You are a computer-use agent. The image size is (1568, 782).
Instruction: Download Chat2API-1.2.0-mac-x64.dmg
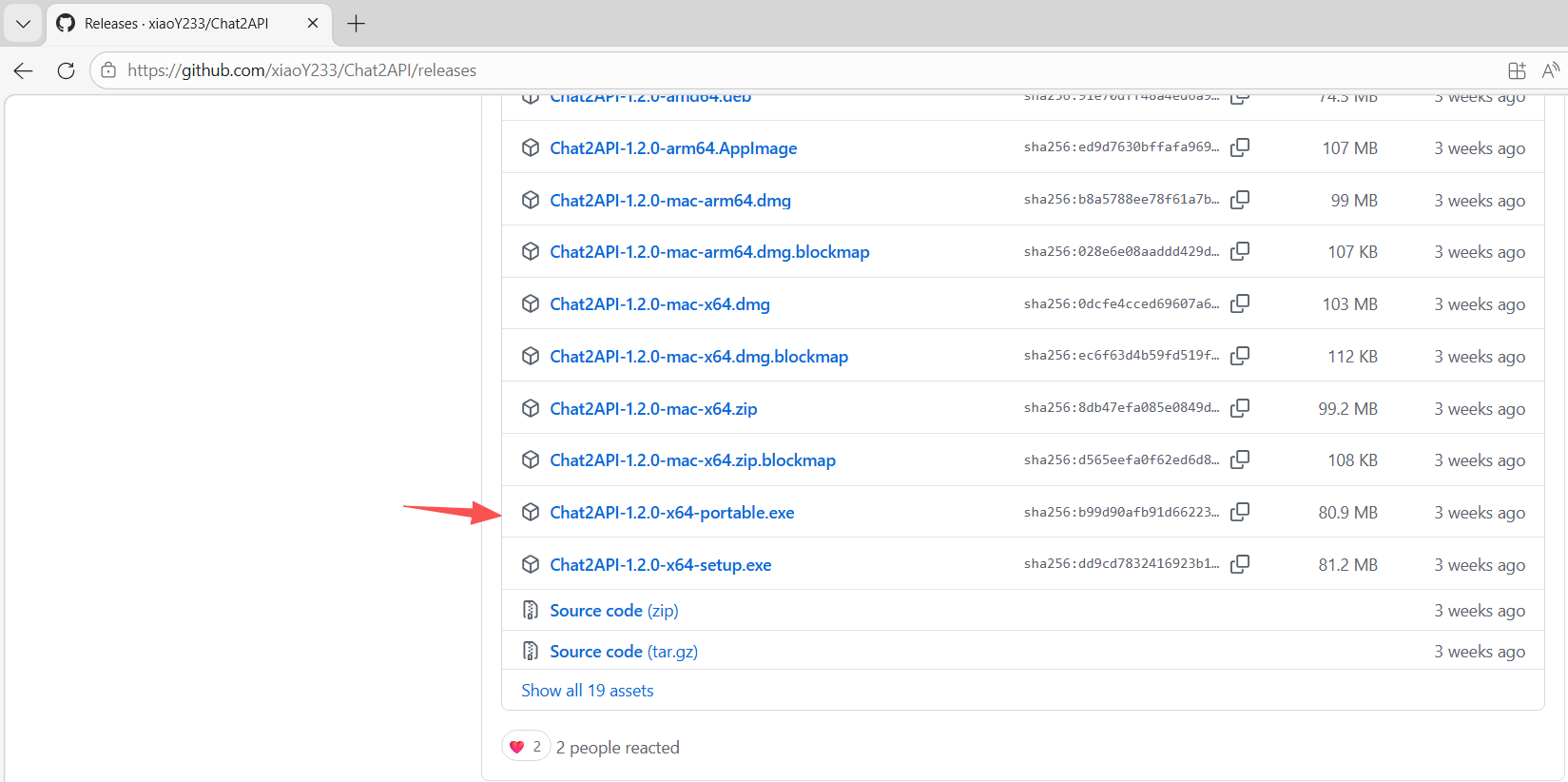[660, 304]
